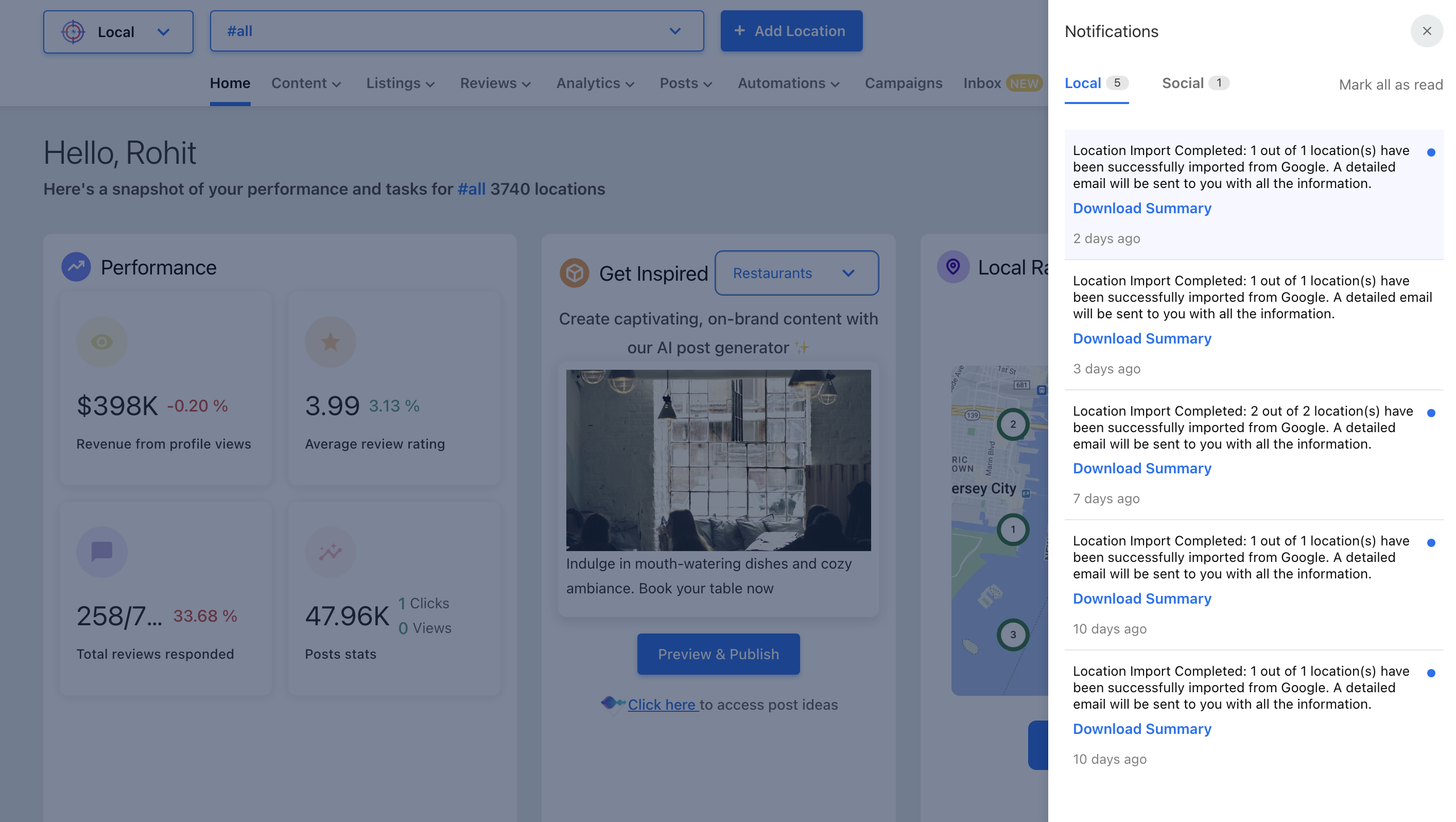
Task: Click map marker labeled 3
Action: tap(1013, 635)
